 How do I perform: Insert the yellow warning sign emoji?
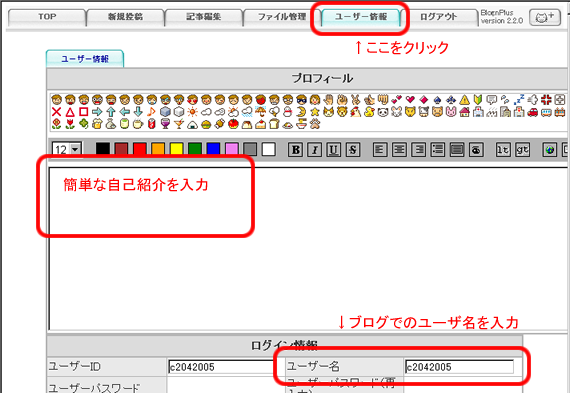tap(464, 99)
